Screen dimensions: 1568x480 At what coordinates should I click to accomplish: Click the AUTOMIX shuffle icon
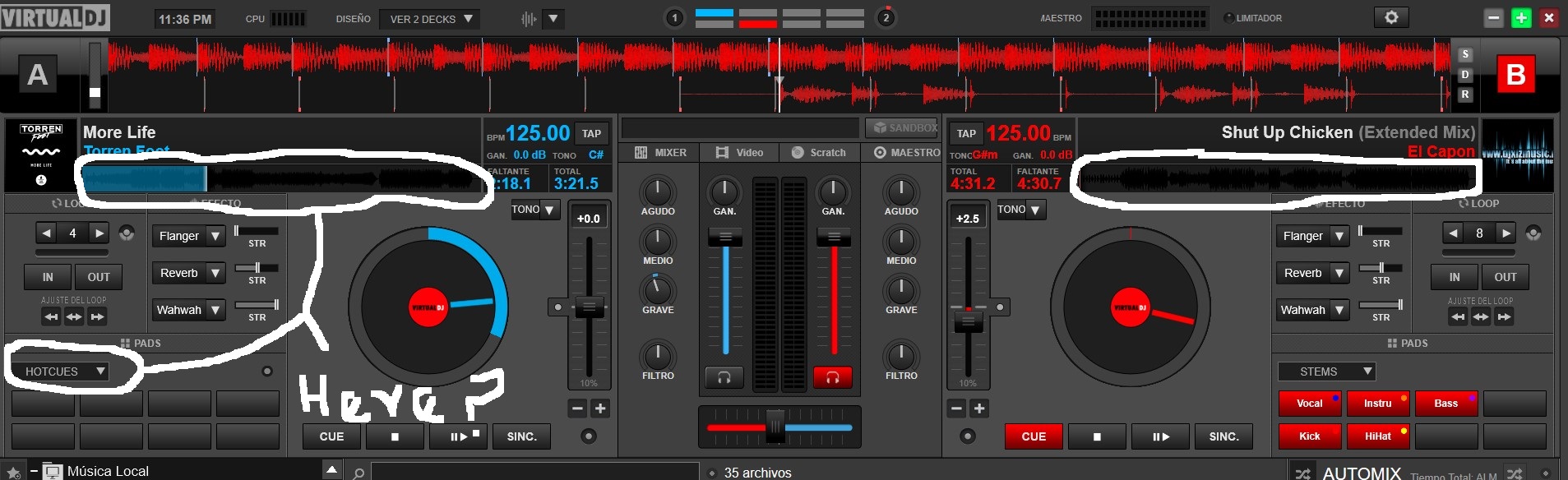coord(1303,473)
